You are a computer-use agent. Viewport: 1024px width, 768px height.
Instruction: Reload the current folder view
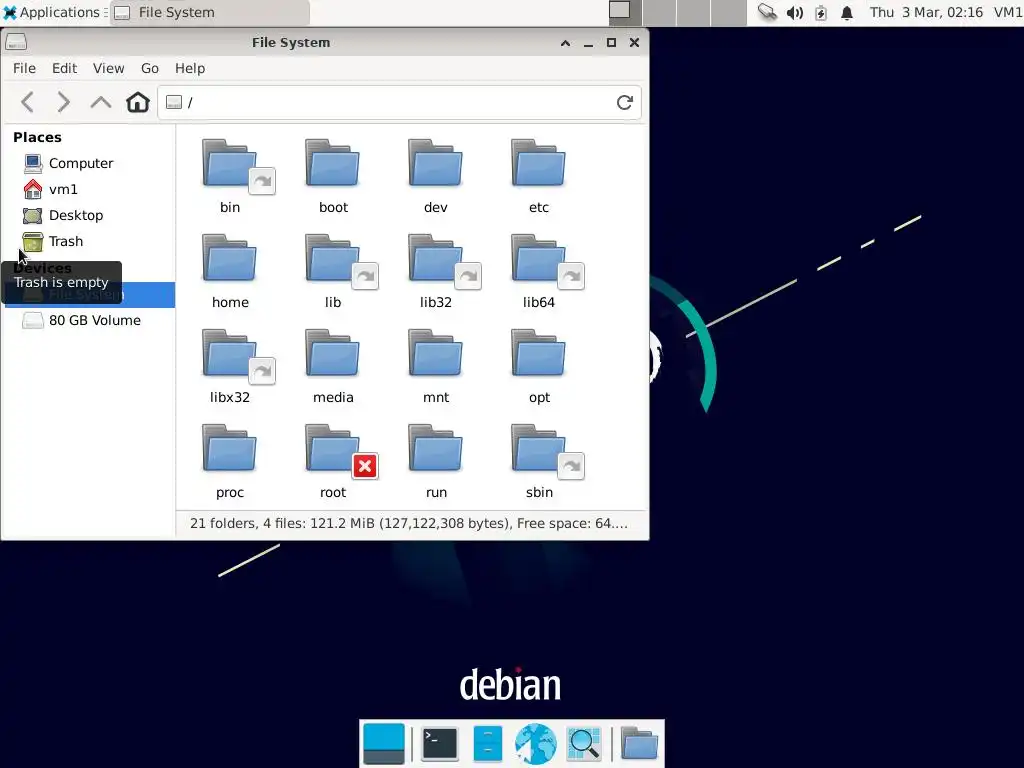point(625,103)
